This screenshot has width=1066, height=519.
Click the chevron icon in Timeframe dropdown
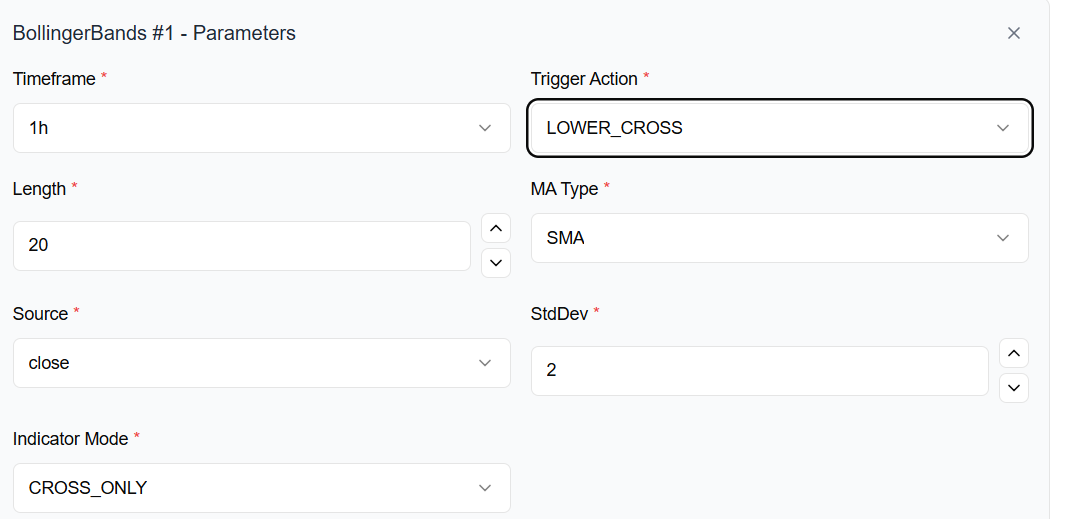[485, 128]
